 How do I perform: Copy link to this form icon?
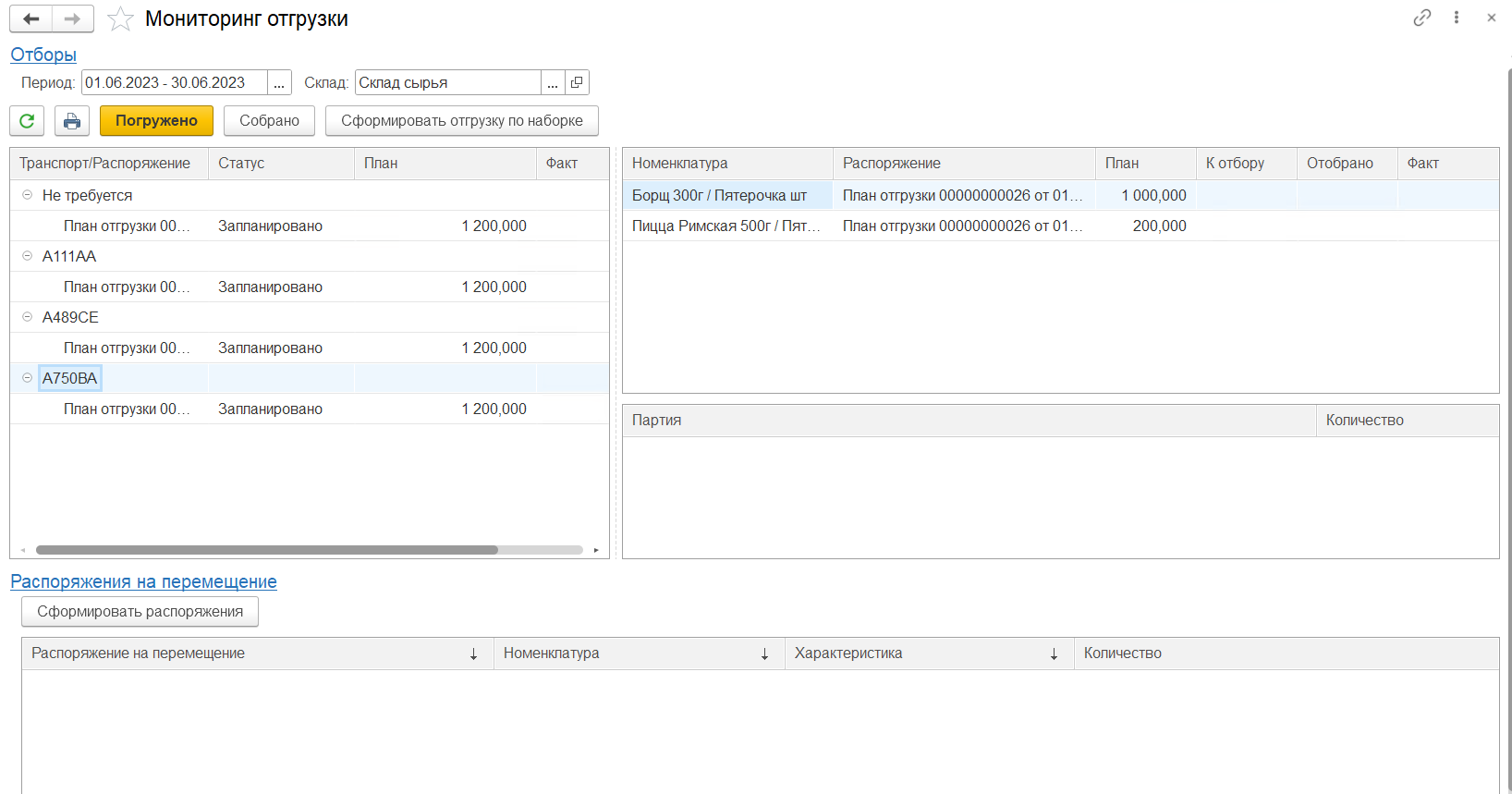click(x=1421, y=18)
